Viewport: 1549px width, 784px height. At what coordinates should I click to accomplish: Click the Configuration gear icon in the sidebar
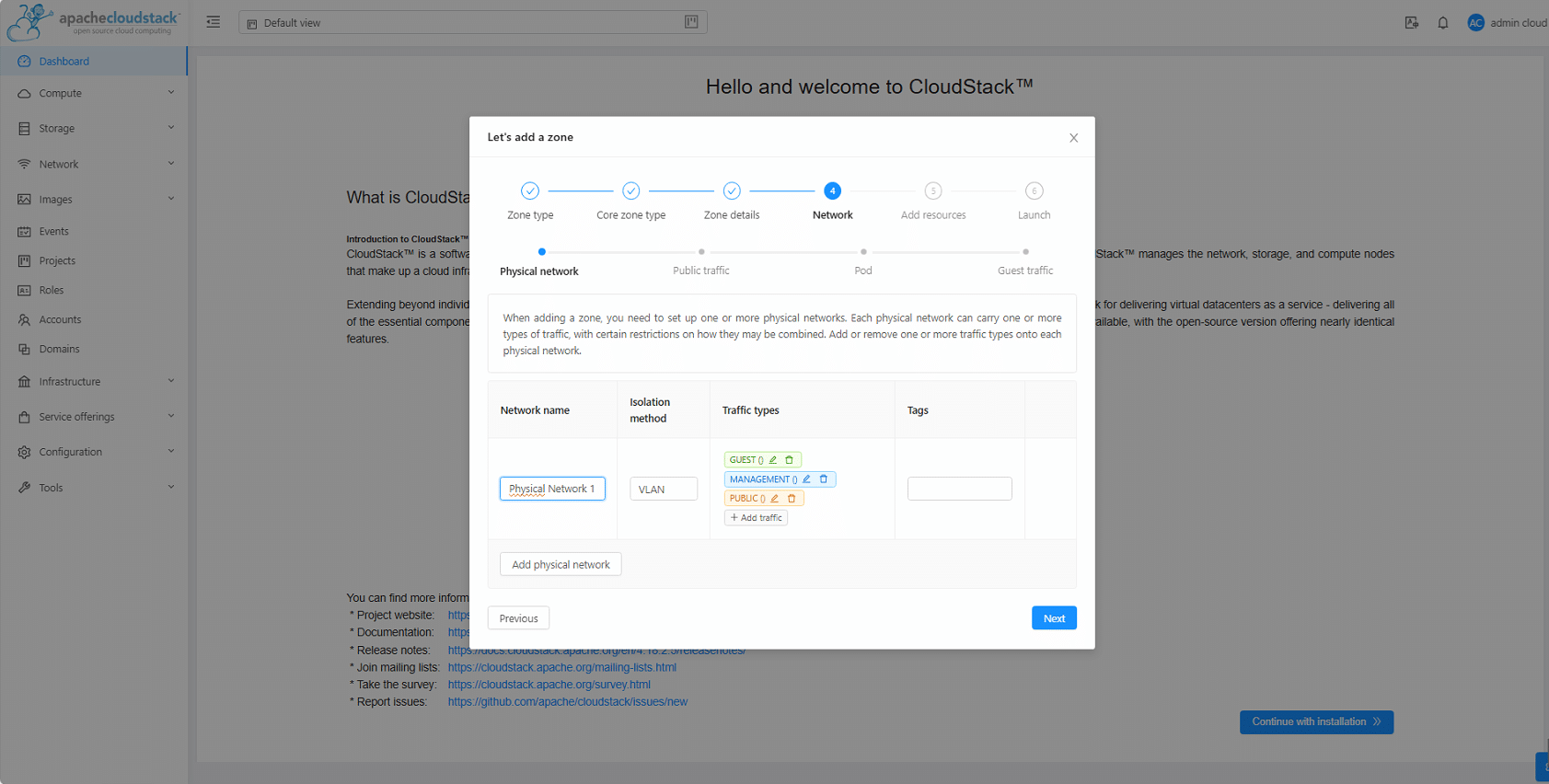click(x=24, y=453)
